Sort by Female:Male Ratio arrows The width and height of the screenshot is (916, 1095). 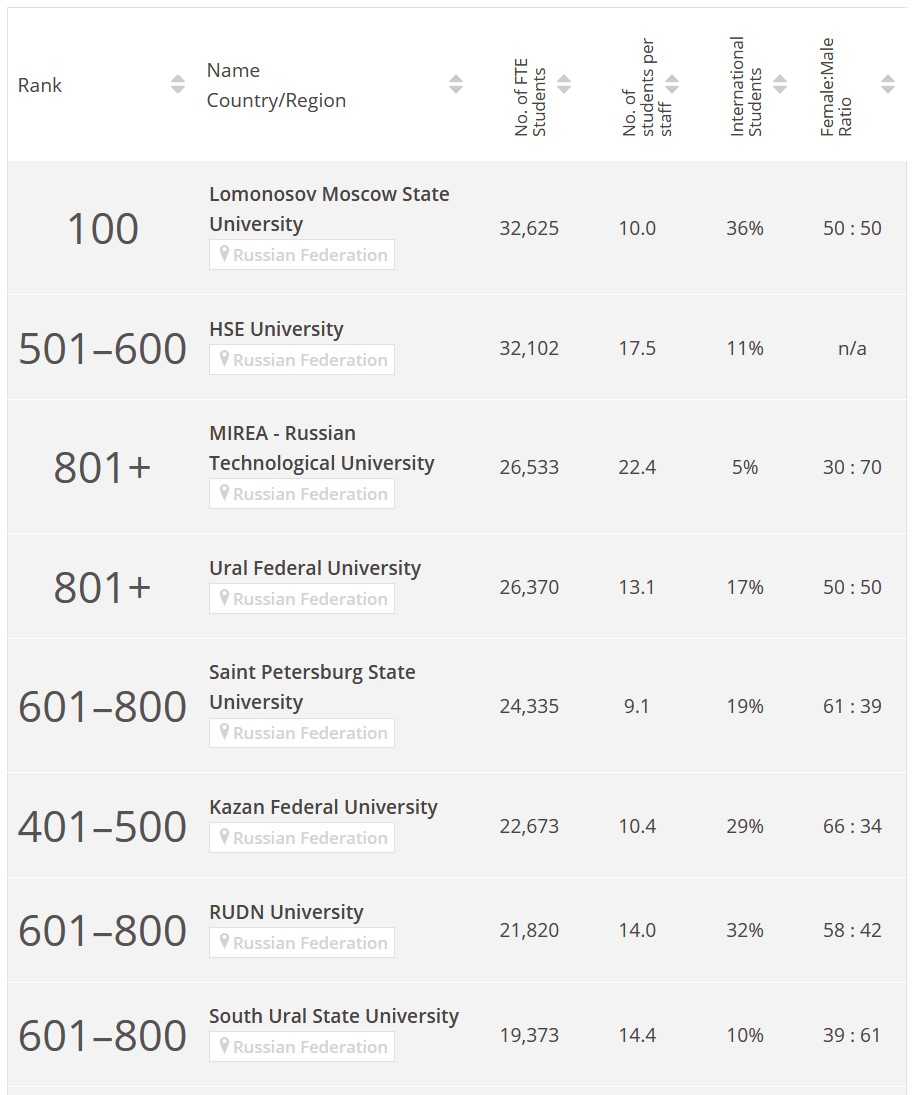click(888, 85)
